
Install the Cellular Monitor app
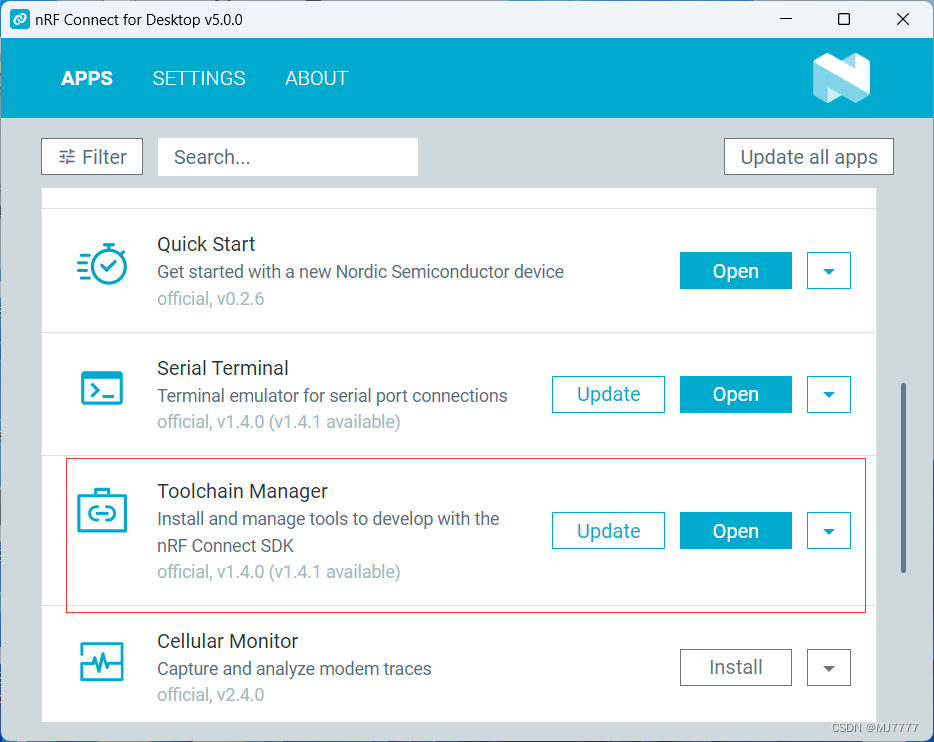click(736, 667)
